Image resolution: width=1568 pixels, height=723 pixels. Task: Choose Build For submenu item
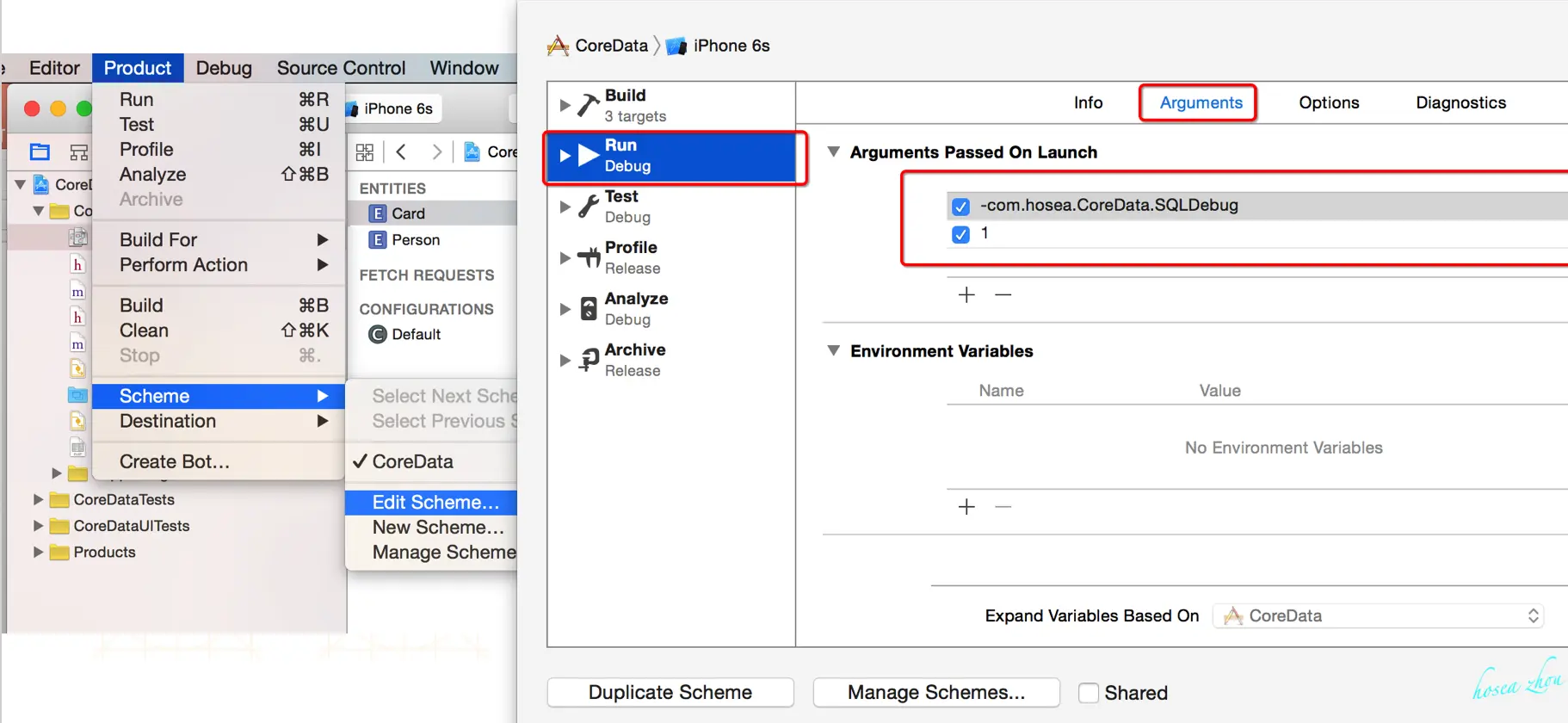click(x=219, y=239)
